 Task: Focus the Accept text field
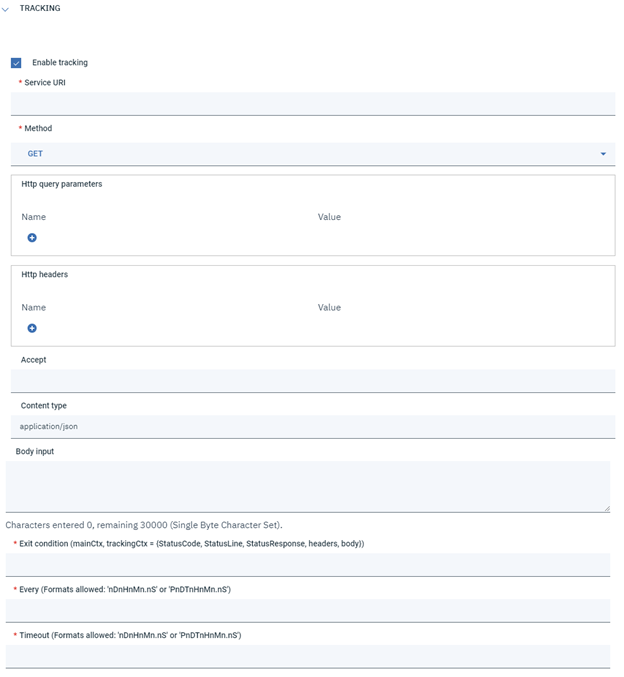[x=312, y=381]
